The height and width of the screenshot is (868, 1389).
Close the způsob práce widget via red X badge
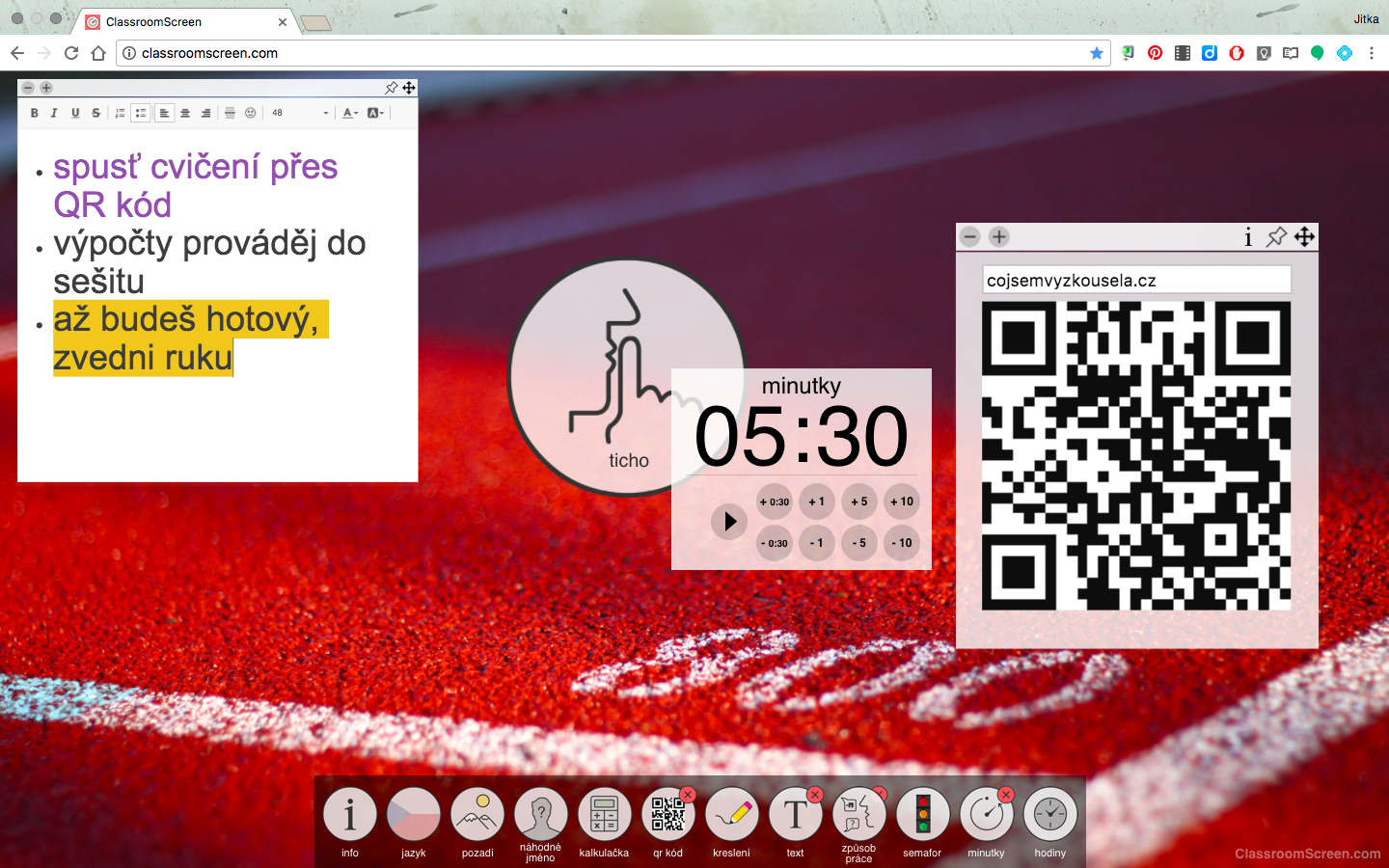coord(879,794)
